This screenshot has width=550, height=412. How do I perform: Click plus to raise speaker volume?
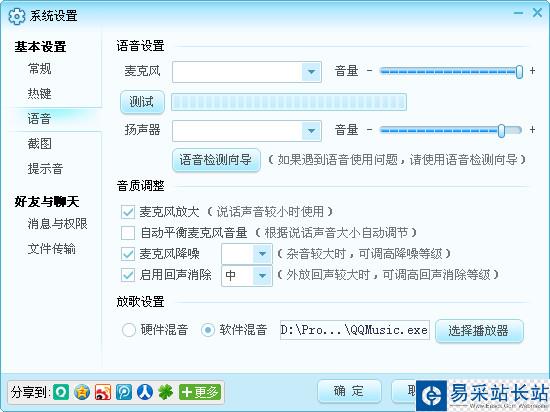tap(532, 130)
